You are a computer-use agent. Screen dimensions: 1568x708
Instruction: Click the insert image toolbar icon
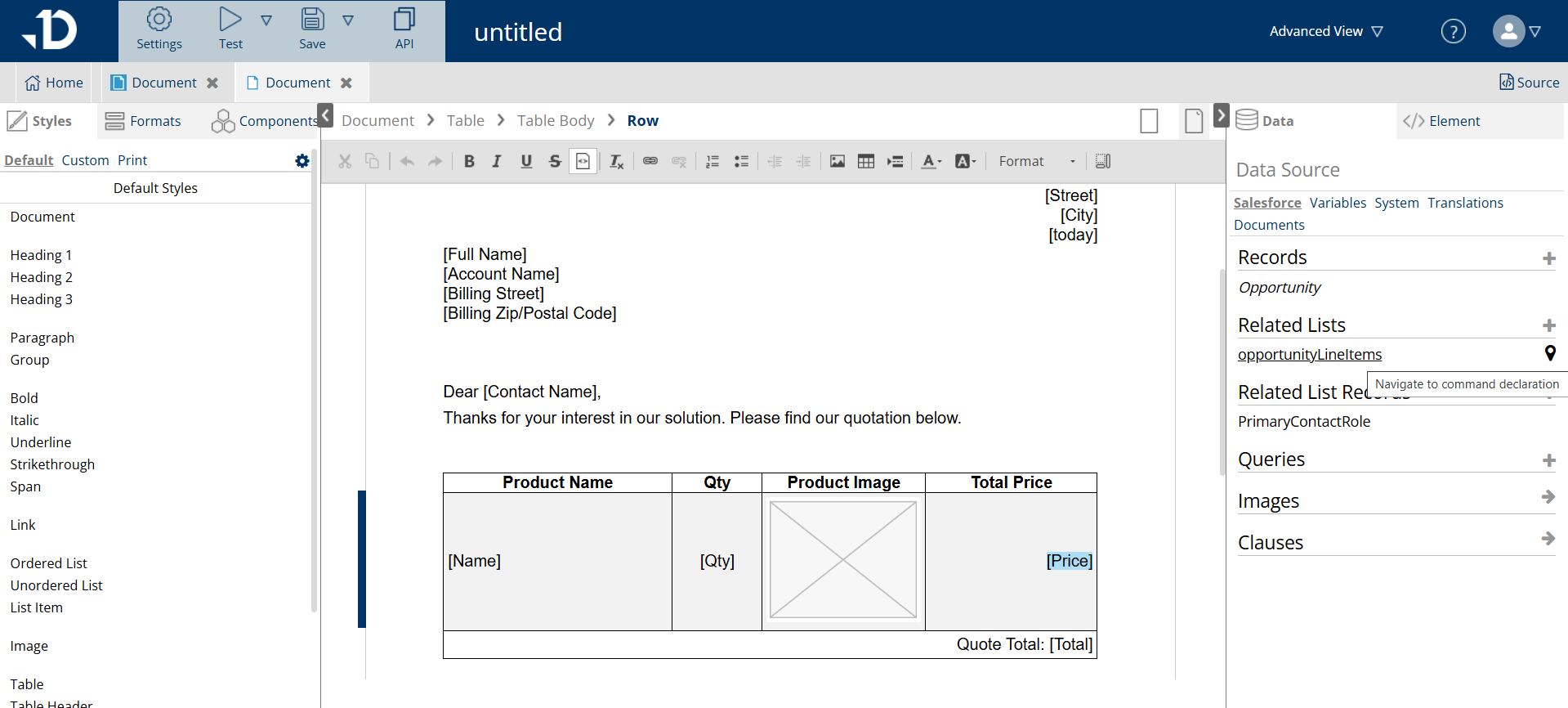coord(838,161)
